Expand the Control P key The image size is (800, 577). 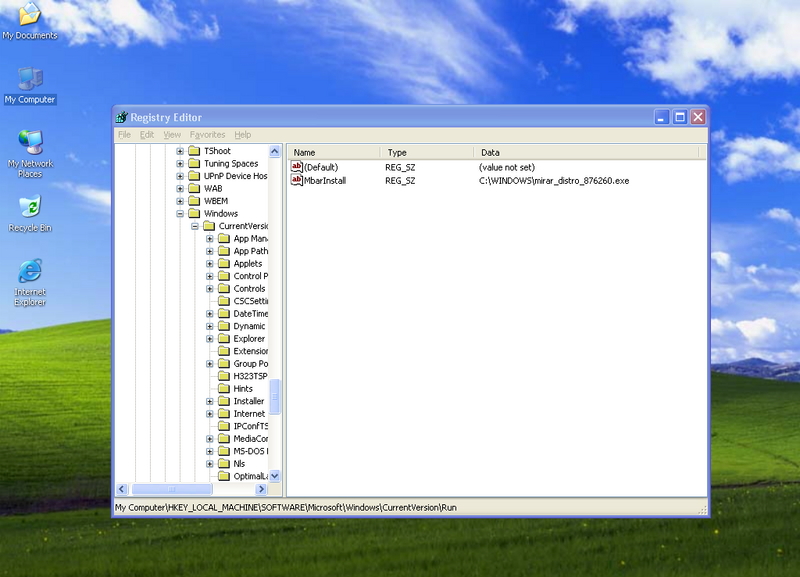(209, 276)
